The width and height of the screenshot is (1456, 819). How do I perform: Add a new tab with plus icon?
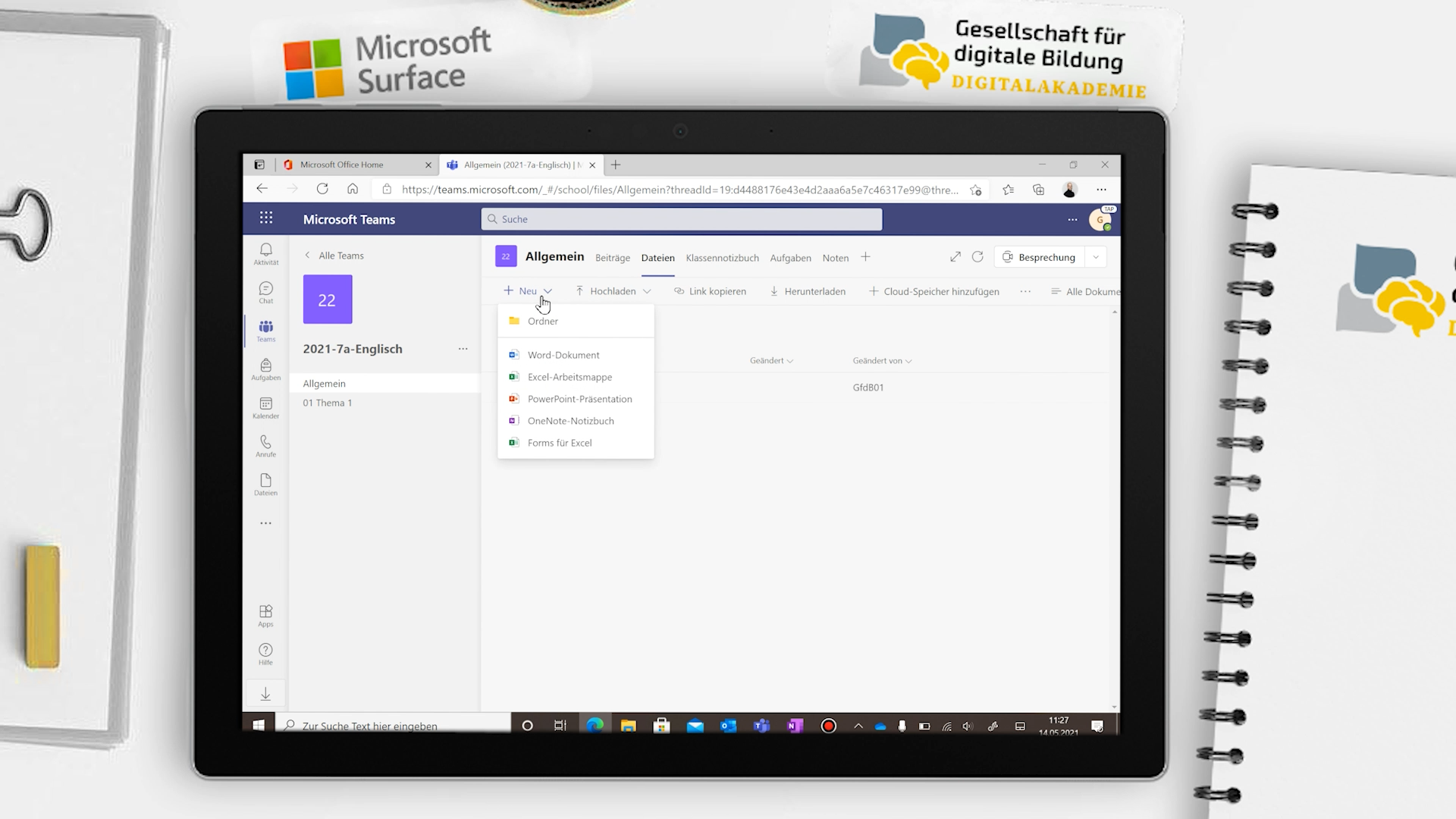865,257
